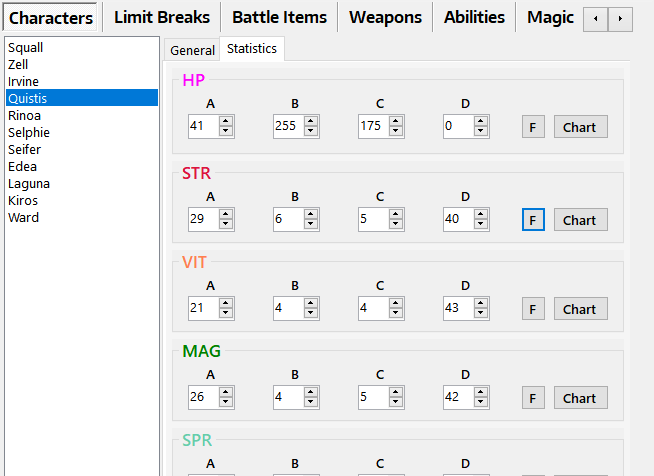Image resolution: width=654 pixels, height=476 pixels.
Task: Decrease VIT value D with down arrow
Action: point(481,313)
